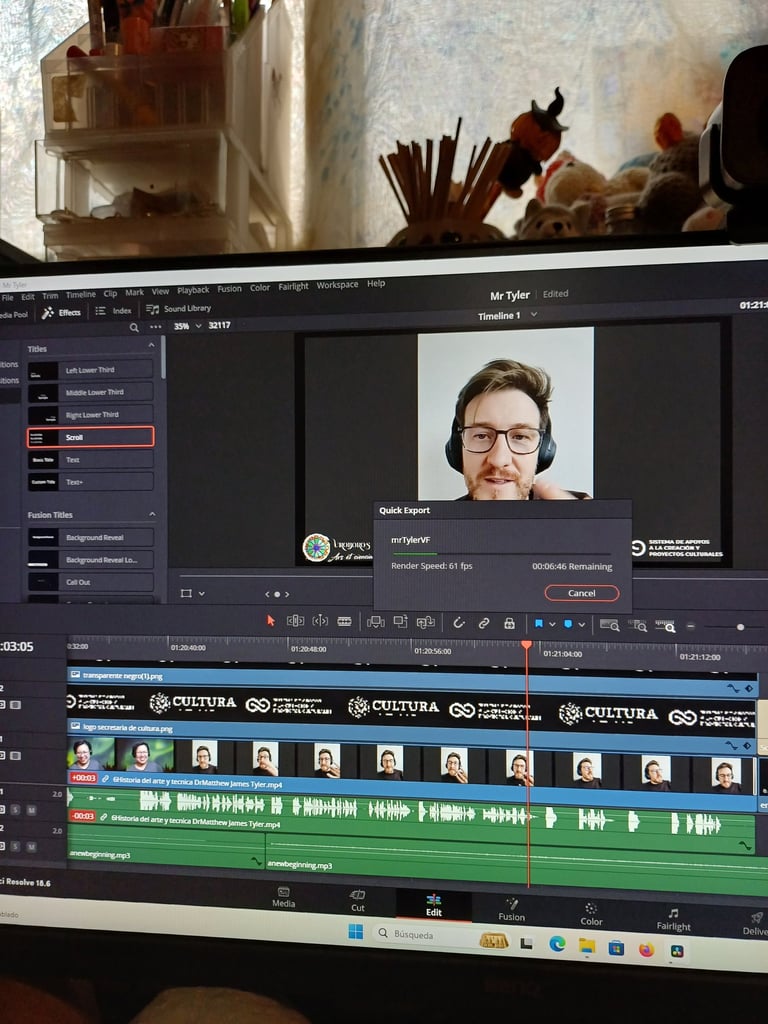Click the Full Extent Zoom icon

click(609, 625)
